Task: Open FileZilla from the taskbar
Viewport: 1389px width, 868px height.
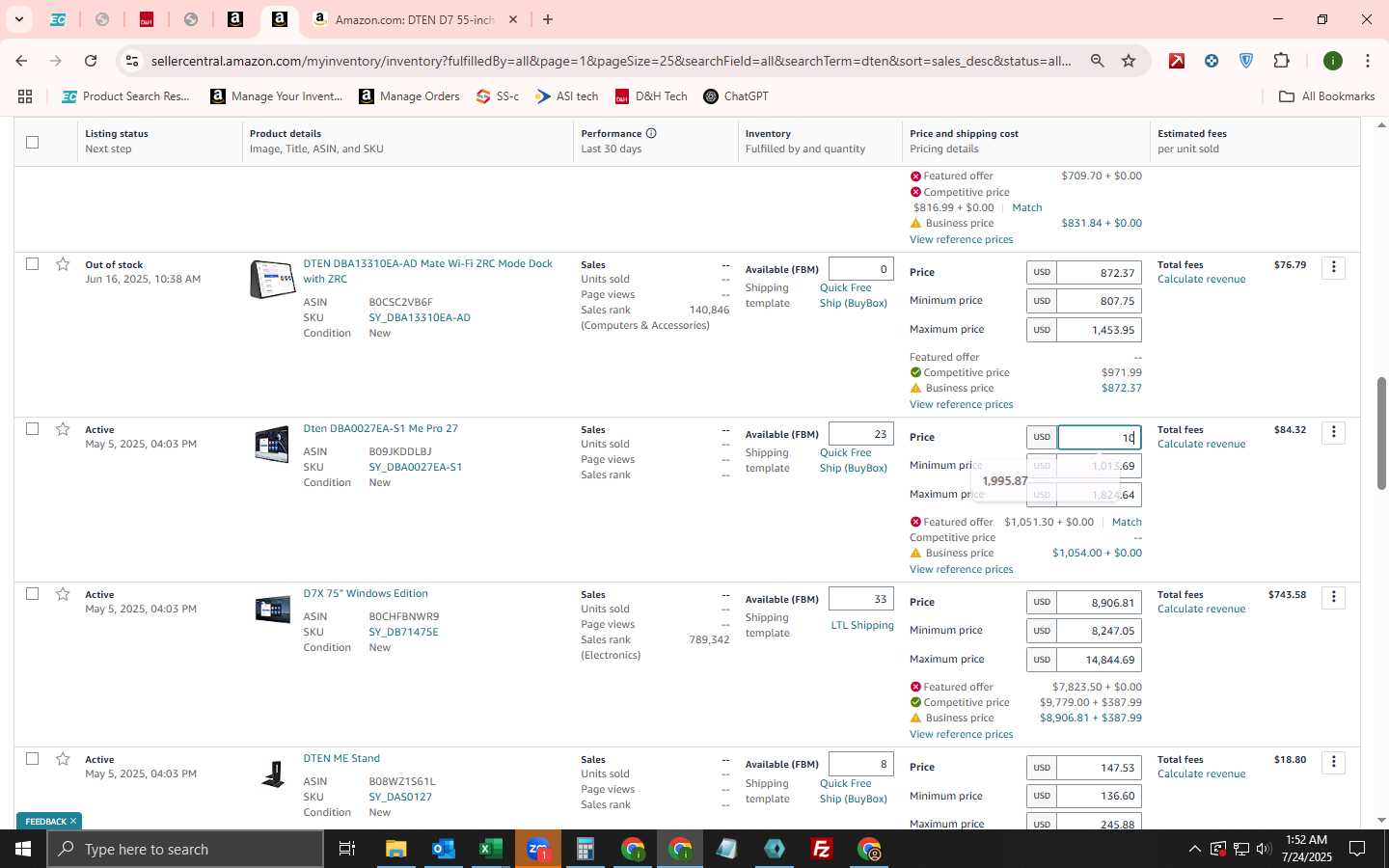Action: [x=822, y=849]
